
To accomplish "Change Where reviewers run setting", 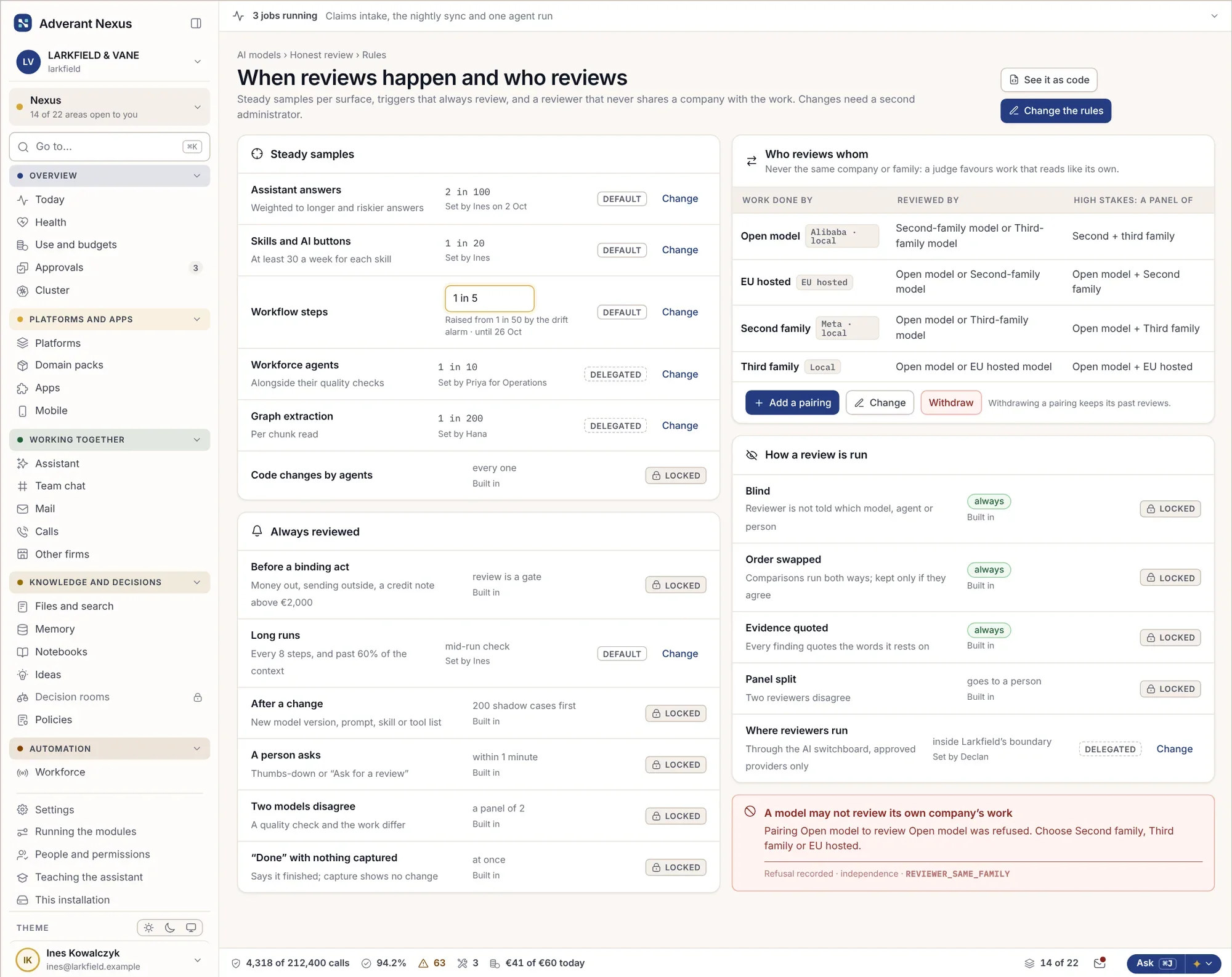I will (1174, 749).
